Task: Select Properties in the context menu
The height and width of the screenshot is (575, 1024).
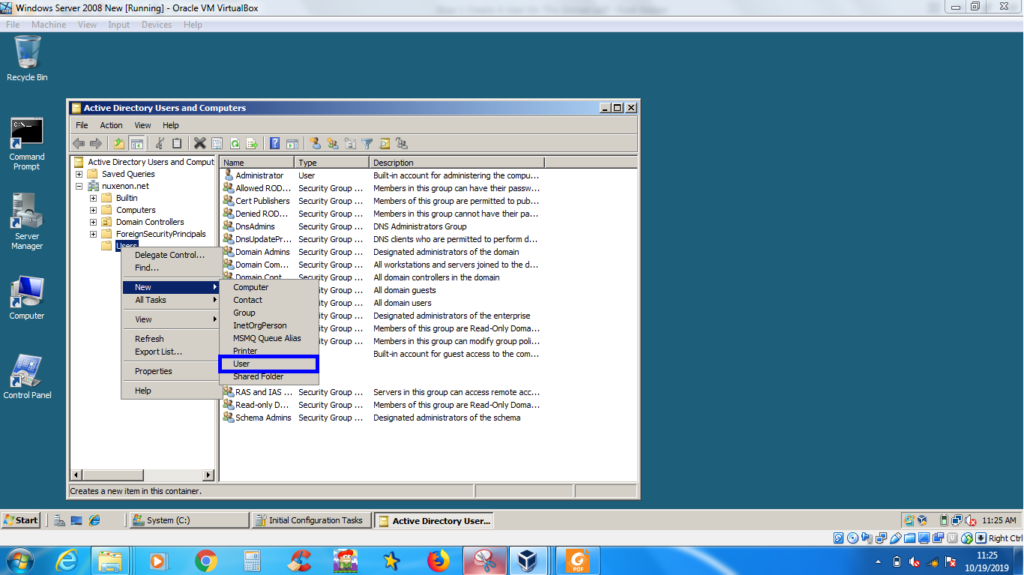Action: [x=171, y=371]
